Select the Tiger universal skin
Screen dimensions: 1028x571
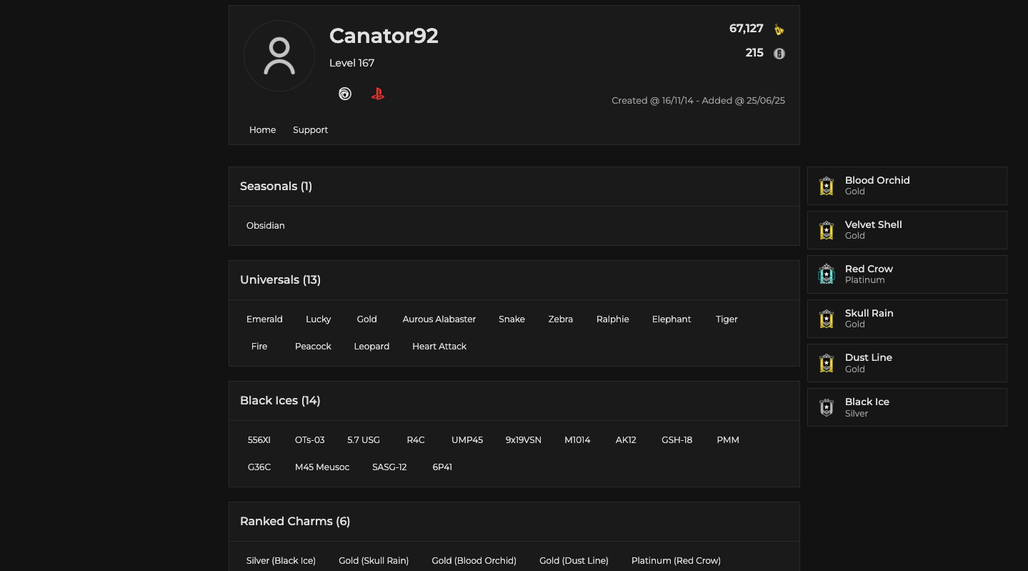point(726,319)
